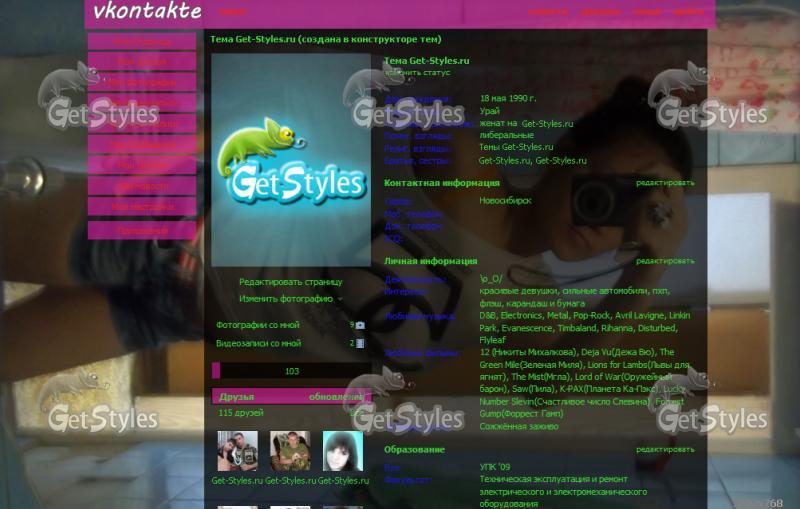Click the Get-Styles.ru name under the camouflage man
Viewport: 800px width, 509px height.
click(290, 480)
